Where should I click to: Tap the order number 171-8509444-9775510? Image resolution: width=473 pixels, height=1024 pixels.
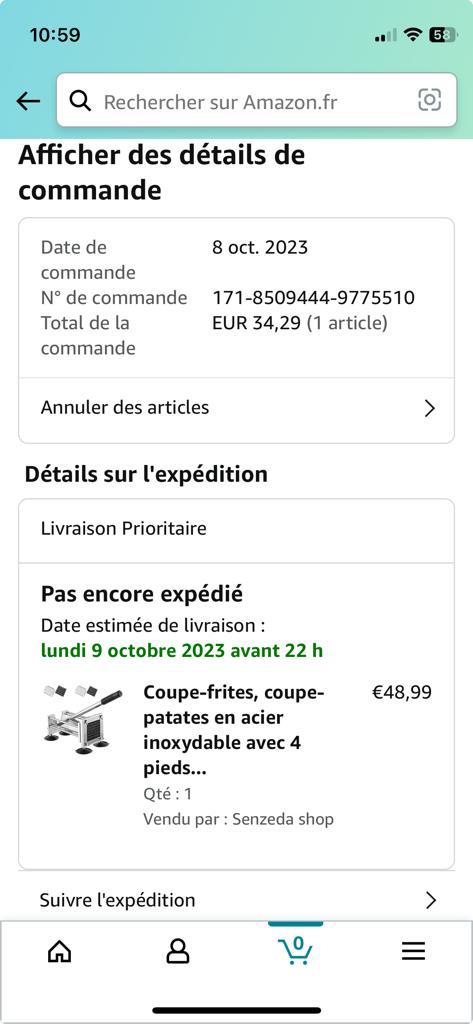(314, 298)
